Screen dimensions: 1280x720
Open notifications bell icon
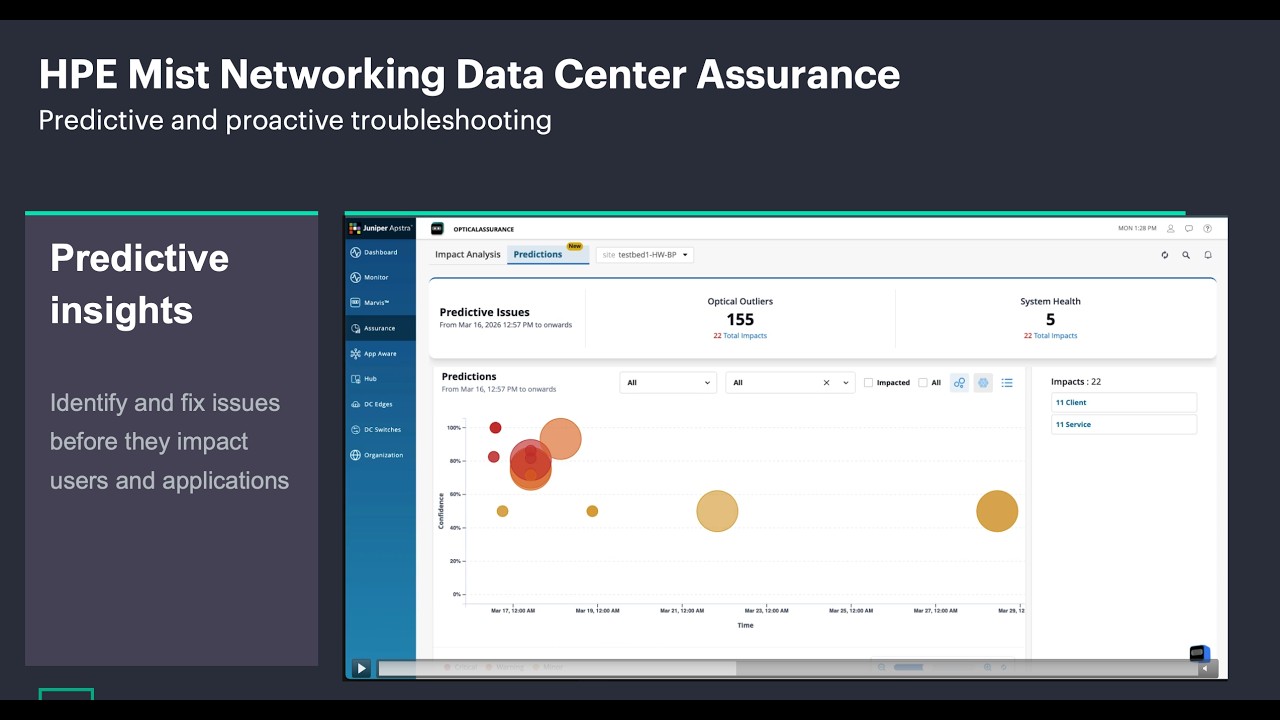click(x=1207, y=255)
